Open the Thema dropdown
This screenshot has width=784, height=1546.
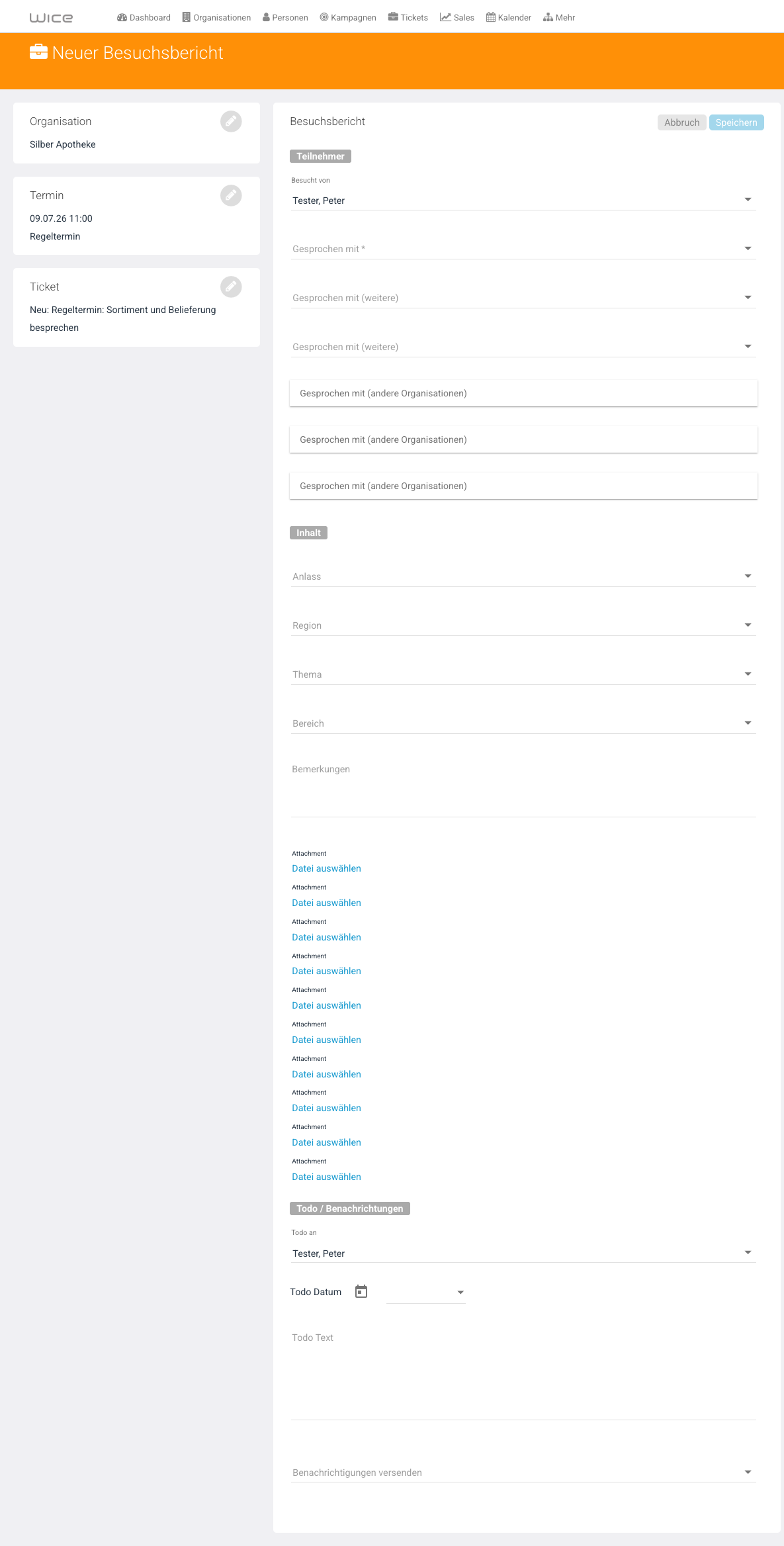(523, 674)
